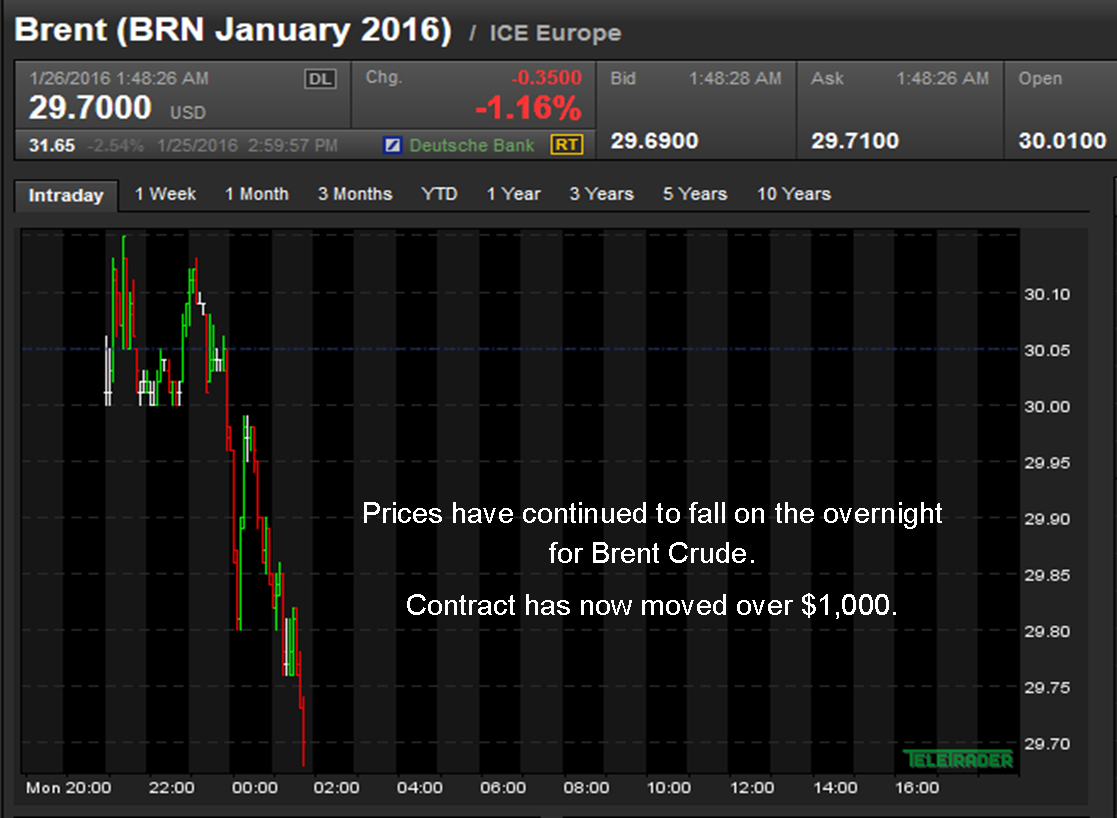Click the Open price 30.0100
Screen dimensions: 1117x818
[x=1062, y=141]
